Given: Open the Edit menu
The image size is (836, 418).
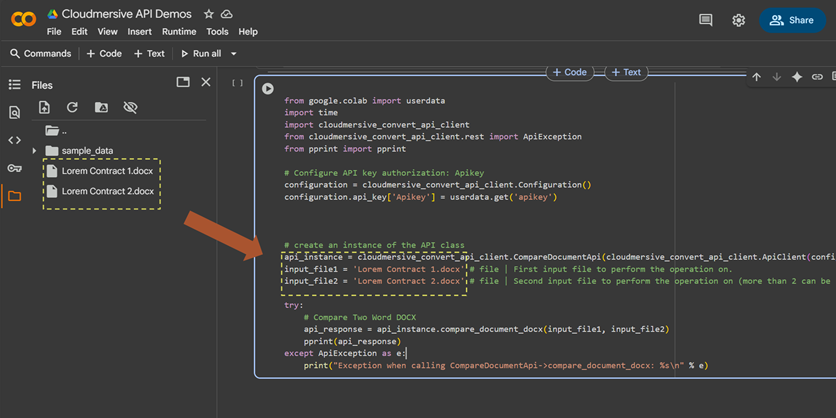Looking at the screenshot, I should (x=79, y=31).
